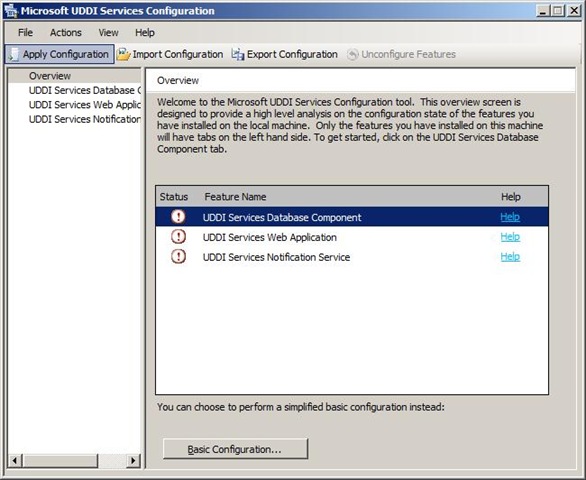
Task: Select UDDI Services Web Application sidebar tab
Action: point(85,105)
